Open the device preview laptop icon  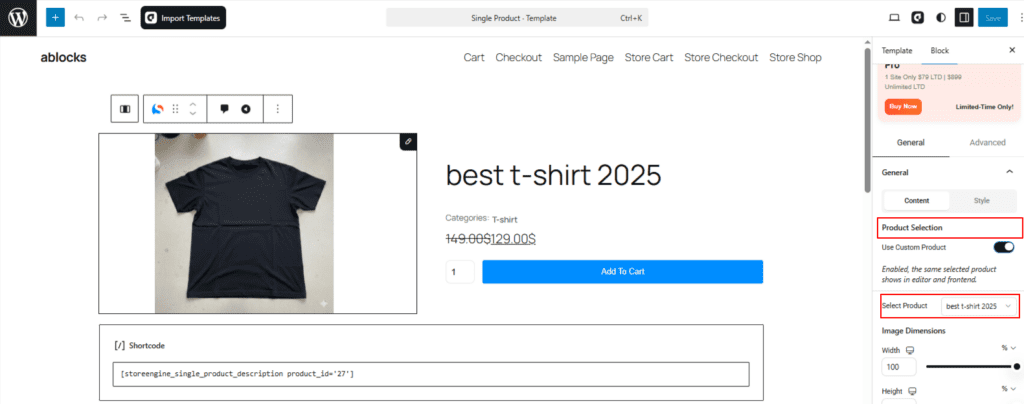tap(894, 18)
